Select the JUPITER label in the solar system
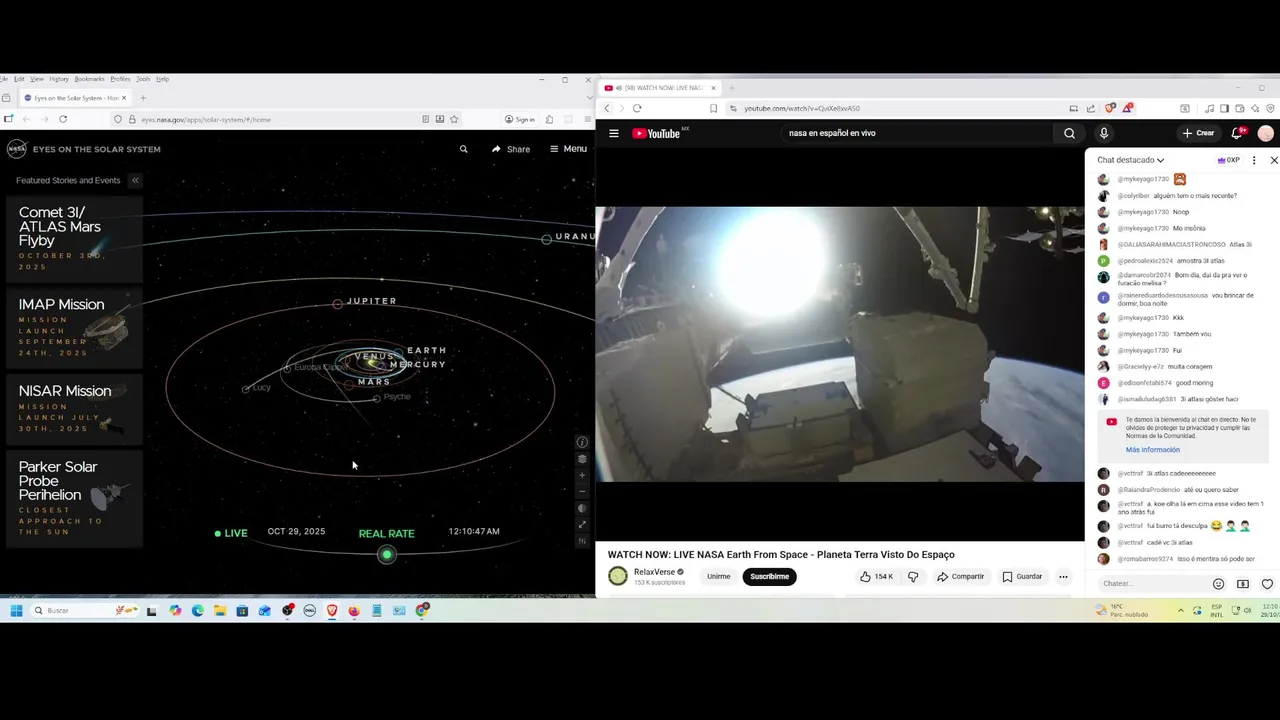 (371, 301)
